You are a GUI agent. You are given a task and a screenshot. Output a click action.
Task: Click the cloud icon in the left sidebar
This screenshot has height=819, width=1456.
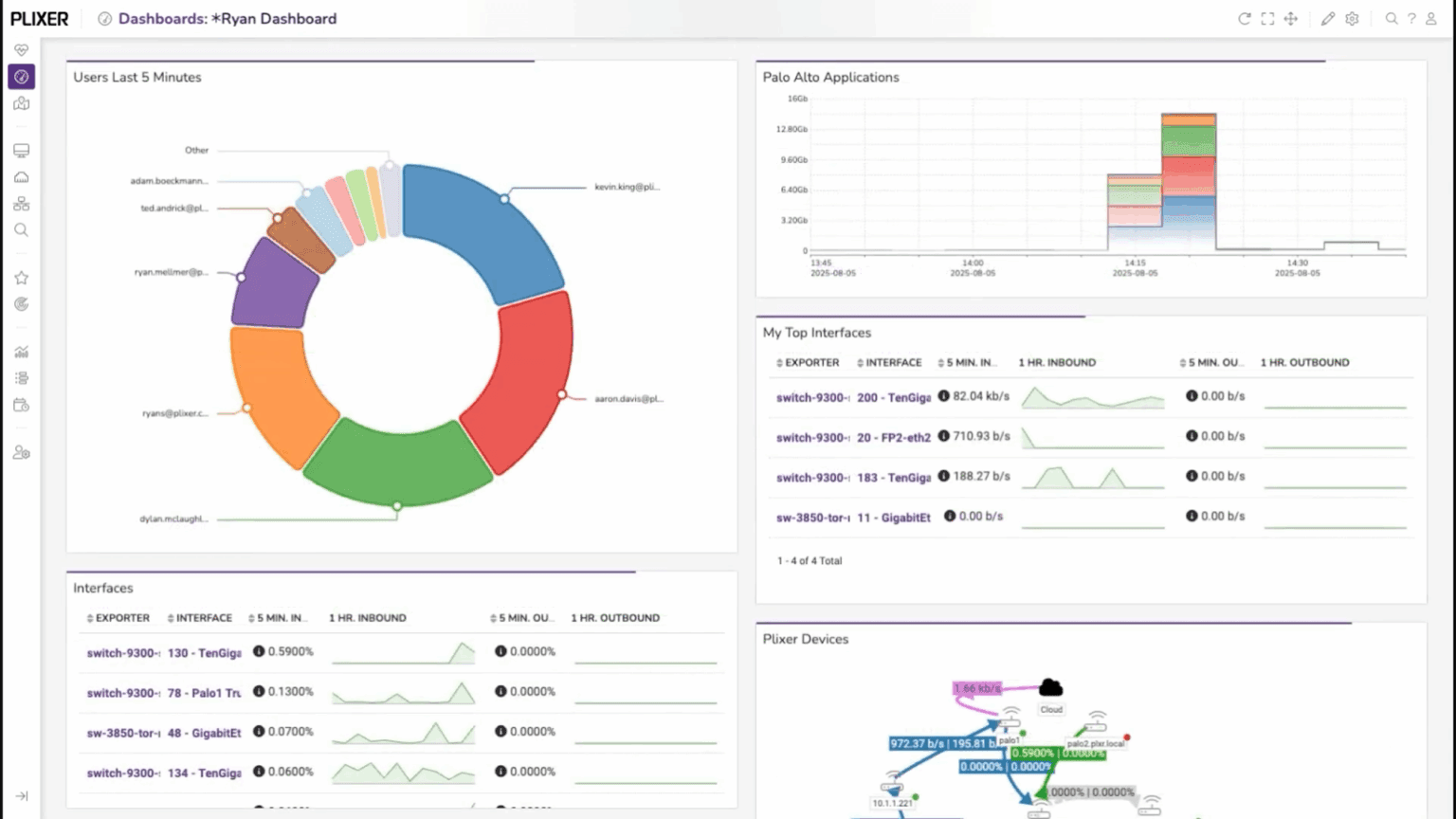click(21, 176)
